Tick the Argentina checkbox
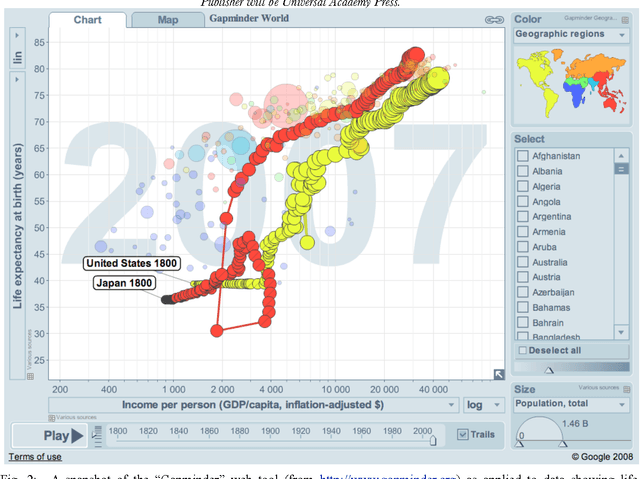This screenshot has width=640, height=479. pyautogui.click(x=522, y=217)
